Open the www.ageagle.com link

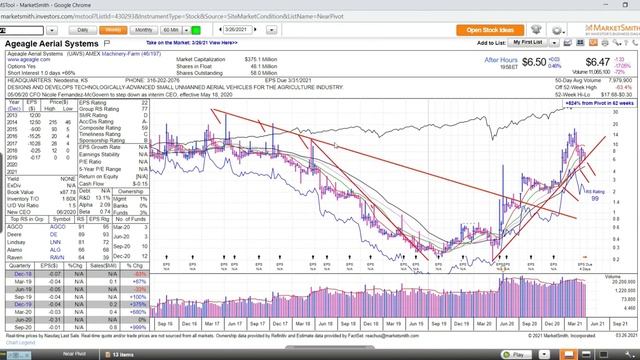(x=29, y=60)
